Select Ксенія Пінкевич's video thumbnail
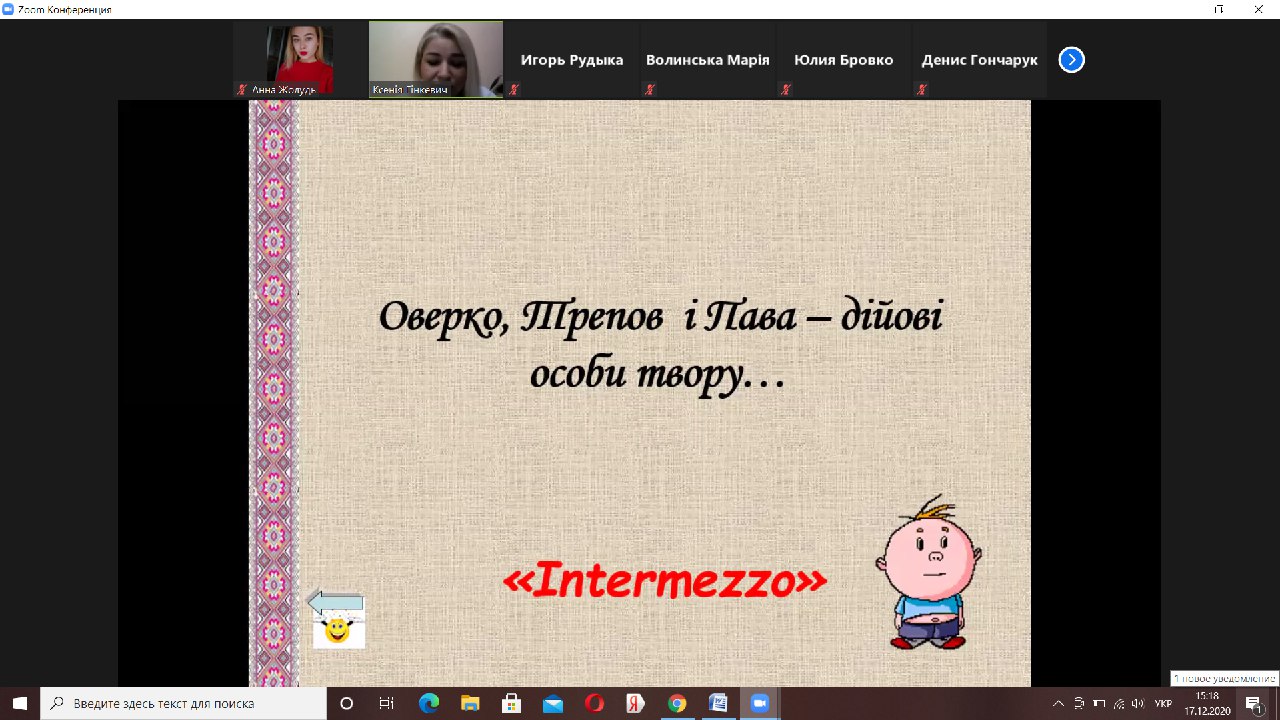This screenshot has width=1280, height=720. (435, 59)
